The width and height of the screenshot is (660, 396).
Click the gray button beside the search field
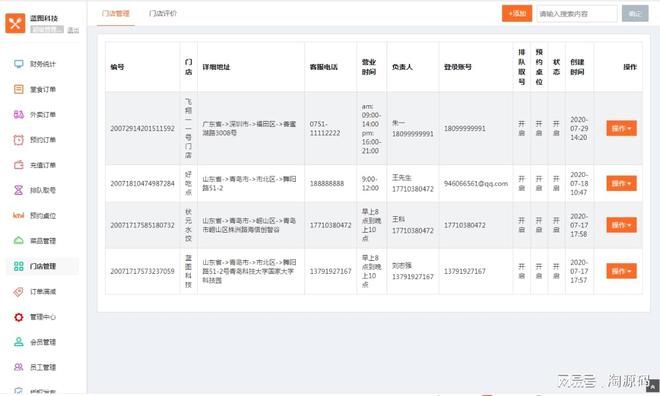pos(635,13)
